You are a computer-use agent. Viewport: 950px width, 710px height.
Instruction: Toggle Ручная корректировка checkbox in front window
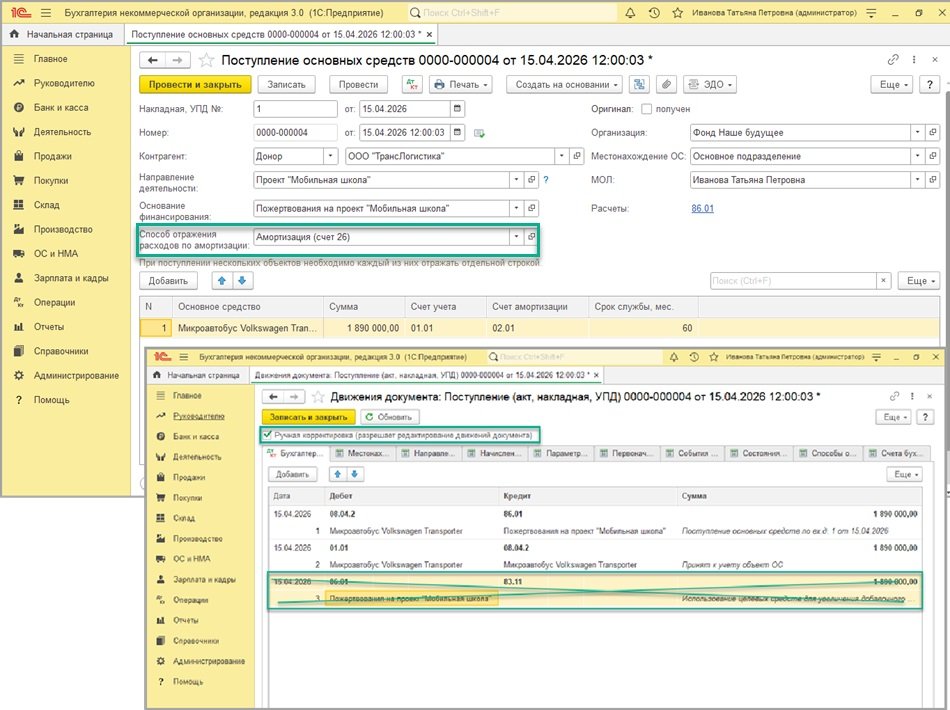[x=267, y=434]
